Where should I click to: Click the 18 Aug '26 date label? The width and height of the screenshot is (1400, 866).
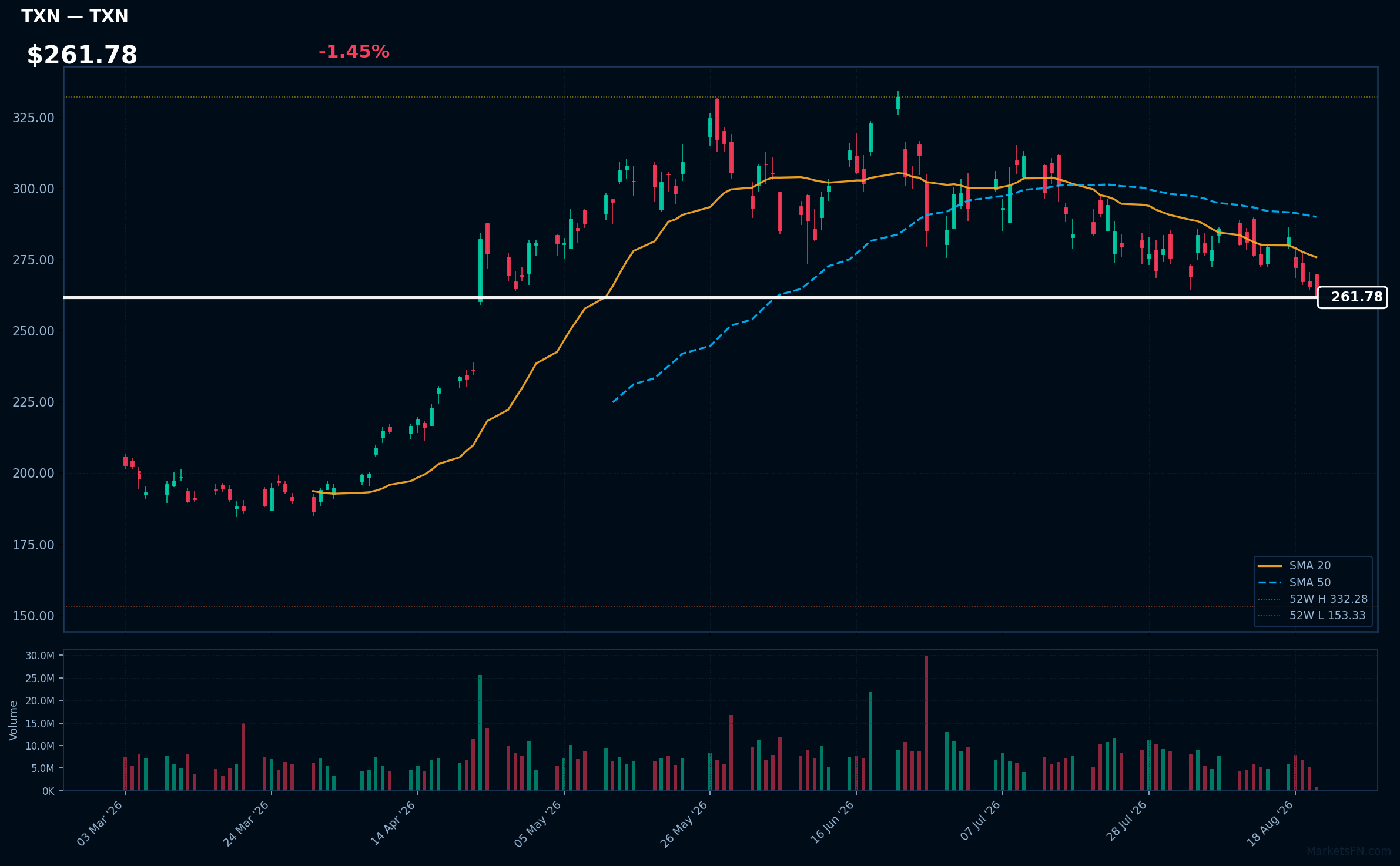pyautogui.click(x=1270, y=824)
